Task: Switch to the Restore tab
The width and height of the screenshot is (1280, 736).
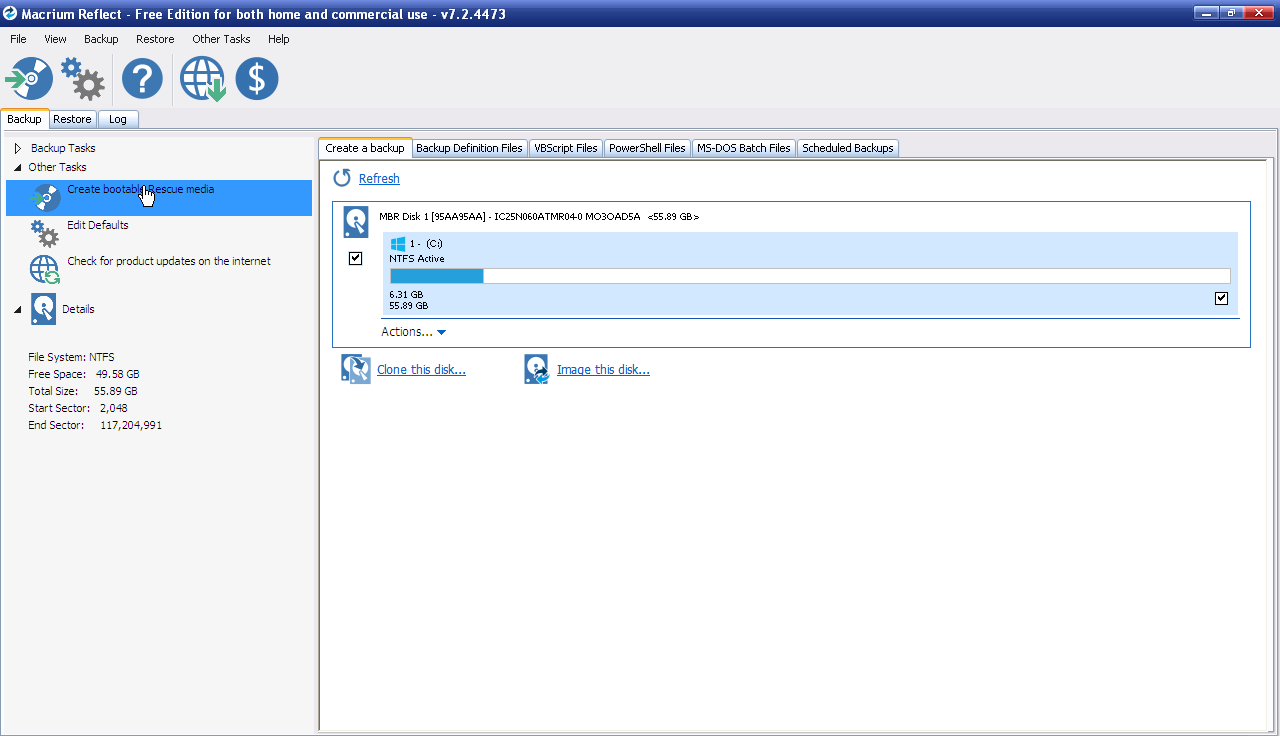Action: point(72,119)
